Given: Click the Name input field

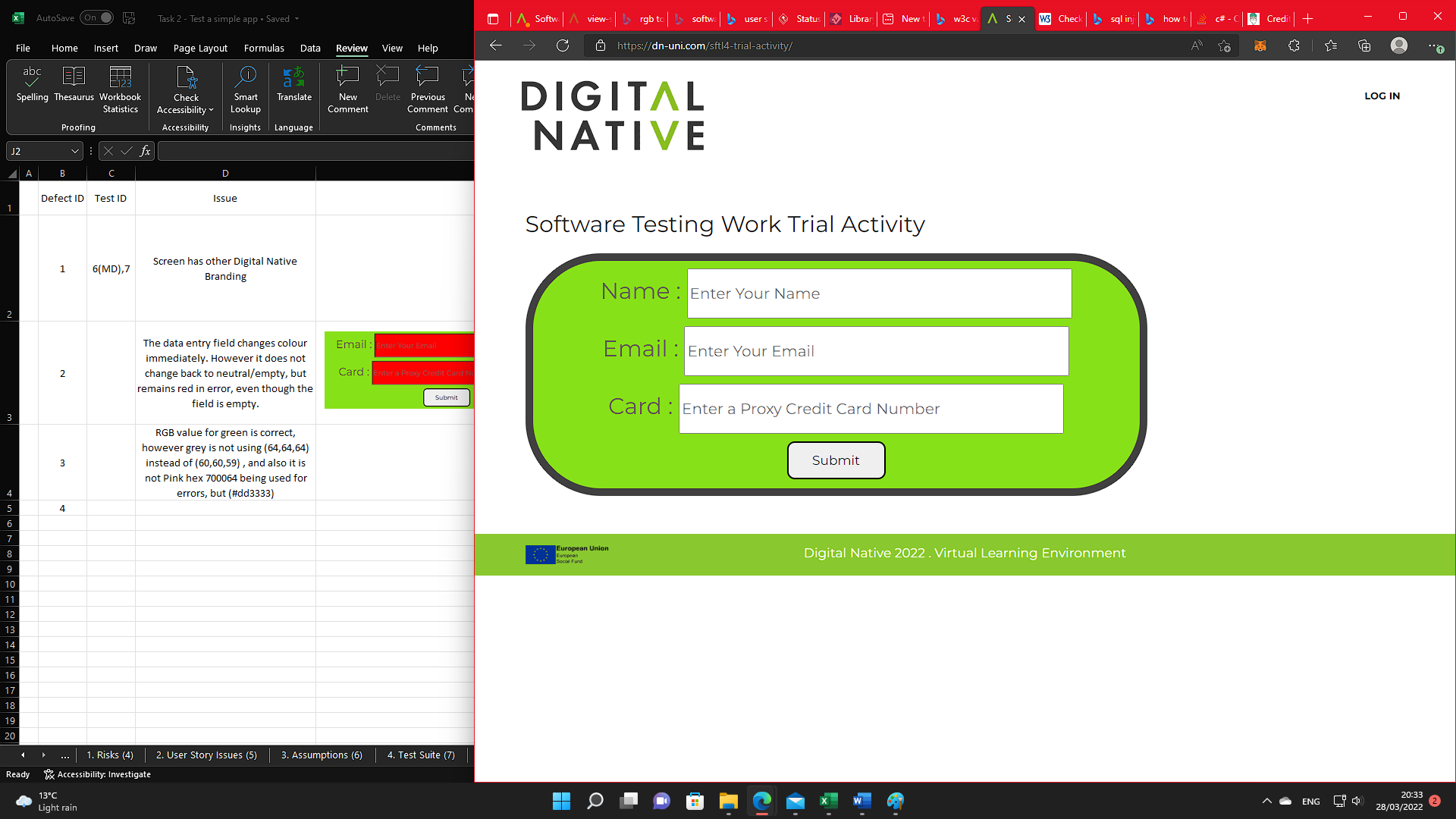Looking at the screenshot, I should click(x=879, y=293).
